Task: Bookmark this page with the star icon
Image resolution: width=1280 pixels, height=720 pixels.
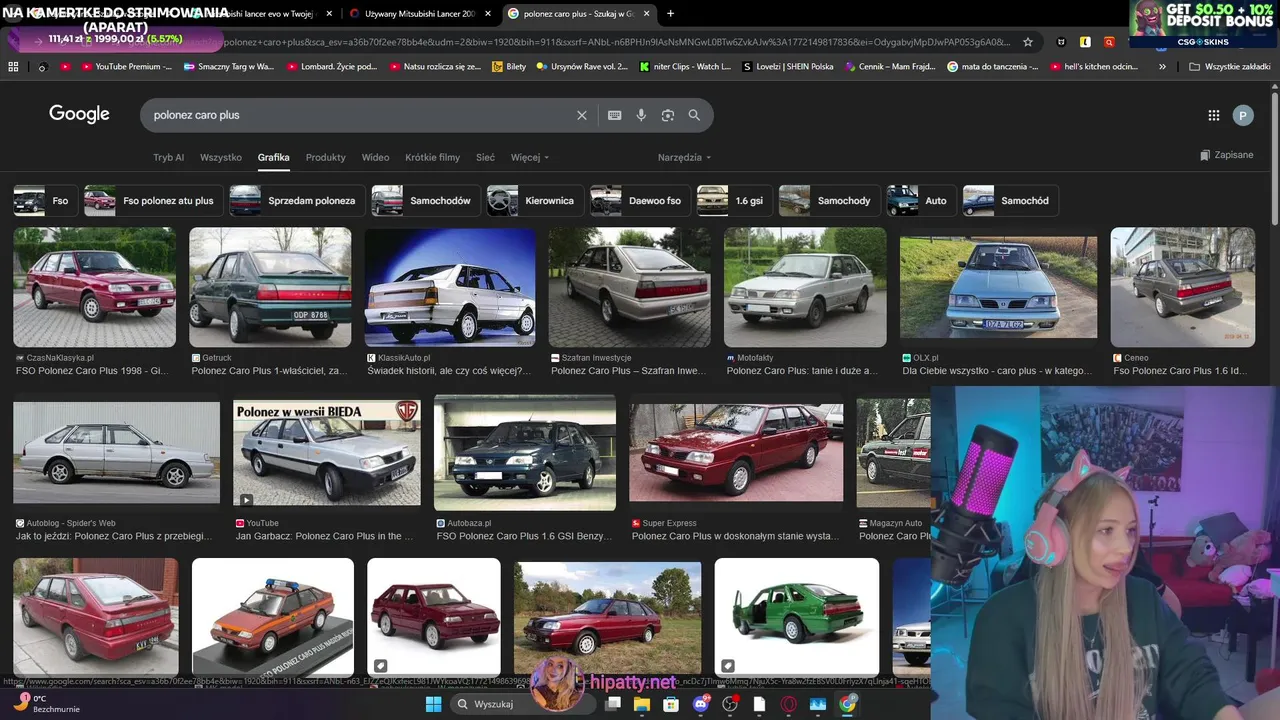Action: coord(1028,42)
